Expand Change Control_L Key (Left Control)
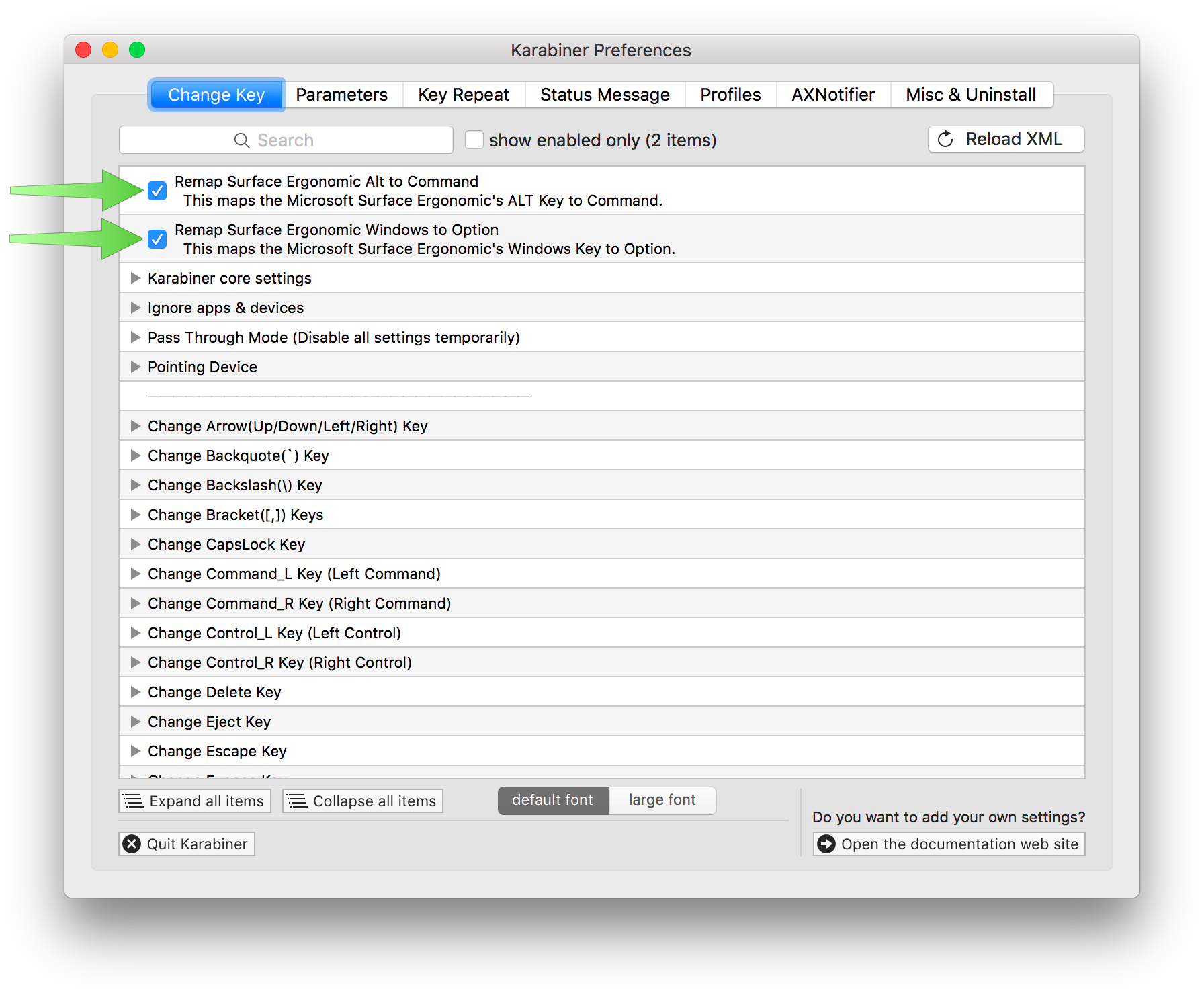 click(x=135, y=633)
